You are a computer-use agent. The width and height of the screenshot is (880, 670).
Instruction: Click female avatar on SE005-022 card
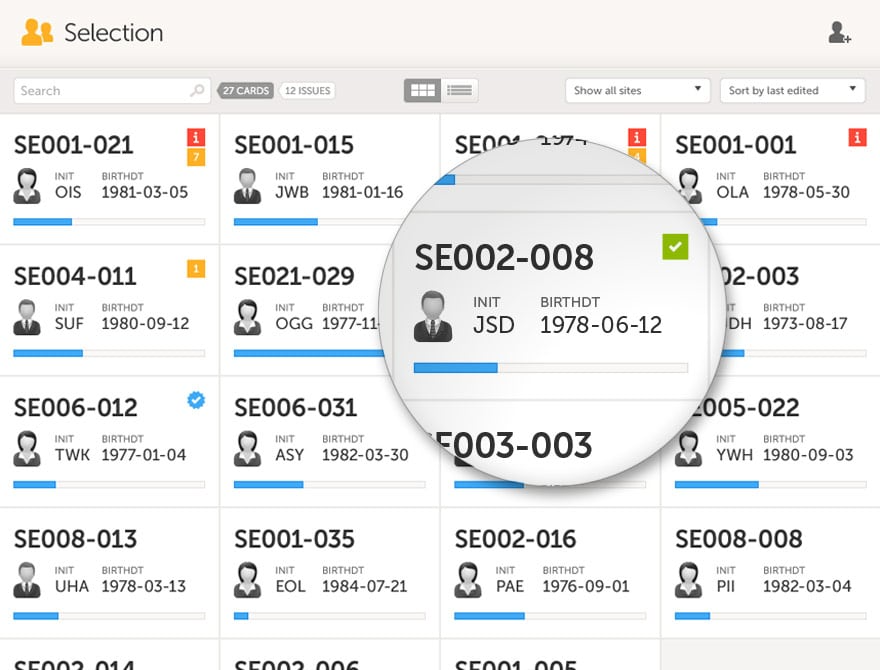(689, 448)
